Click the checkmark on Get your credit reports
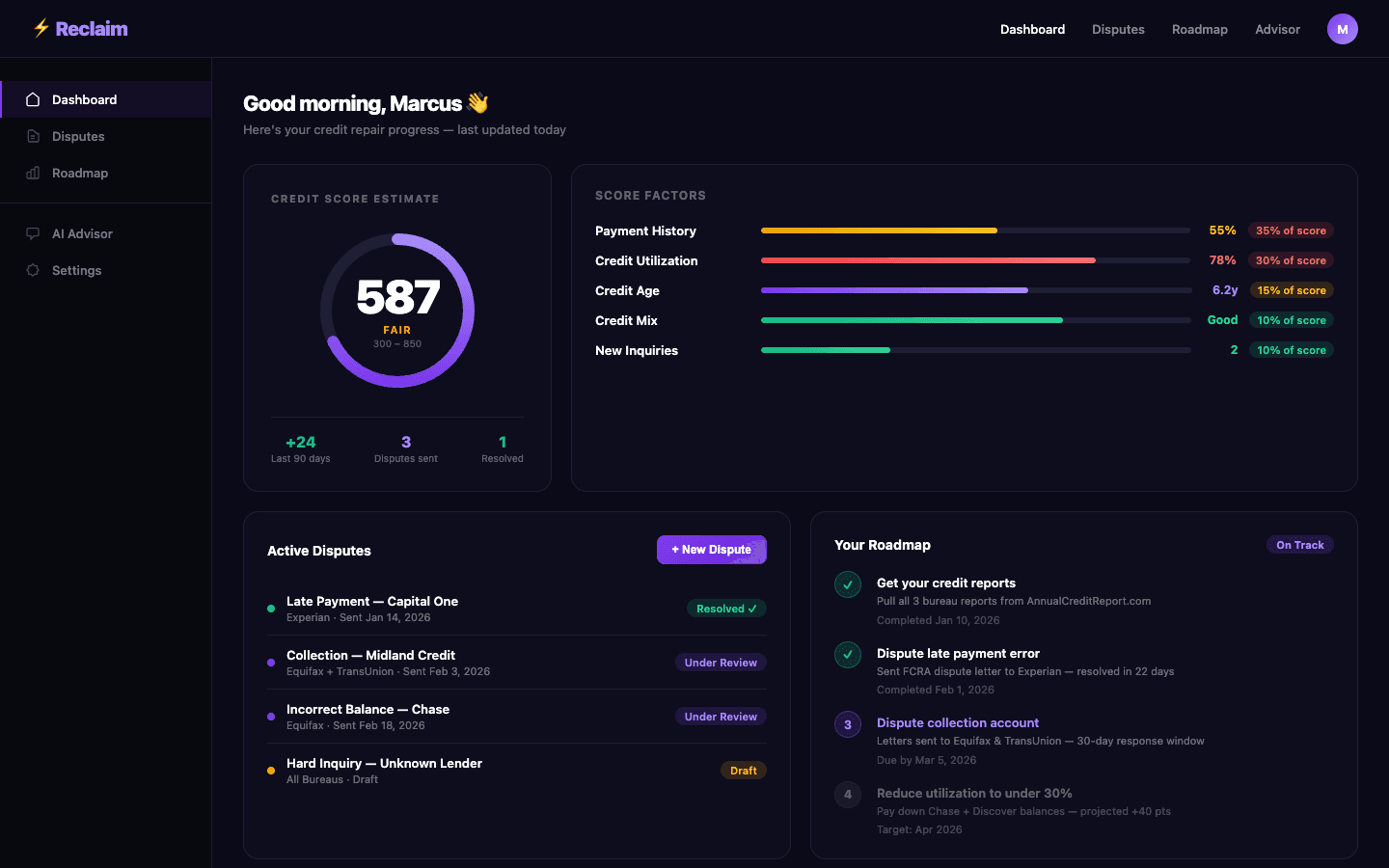The height and width of the screenshot is (868, 1389). pos(847,584)
